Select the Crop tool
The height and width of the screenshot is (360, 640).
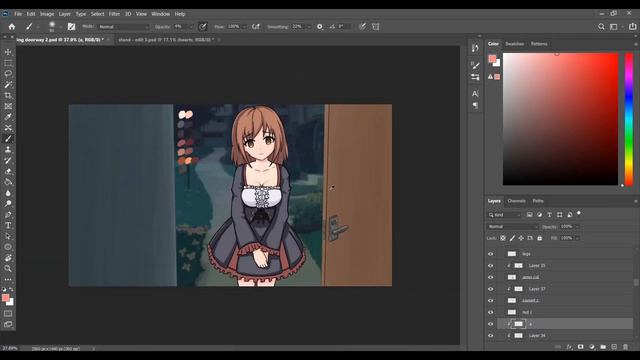coord(8,95)
